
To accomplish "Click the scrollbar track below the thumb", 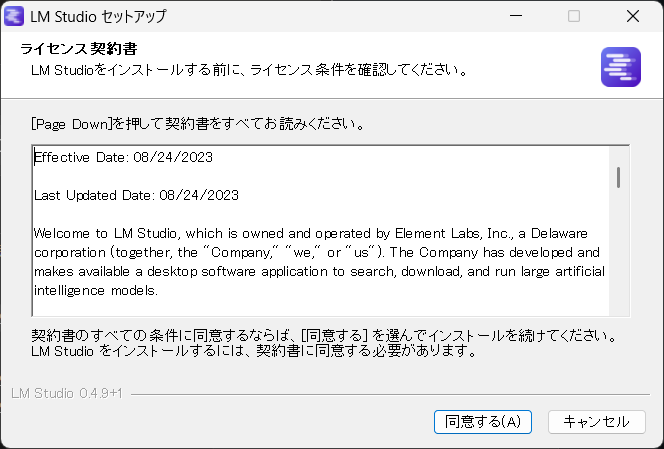I will (619, 260).
